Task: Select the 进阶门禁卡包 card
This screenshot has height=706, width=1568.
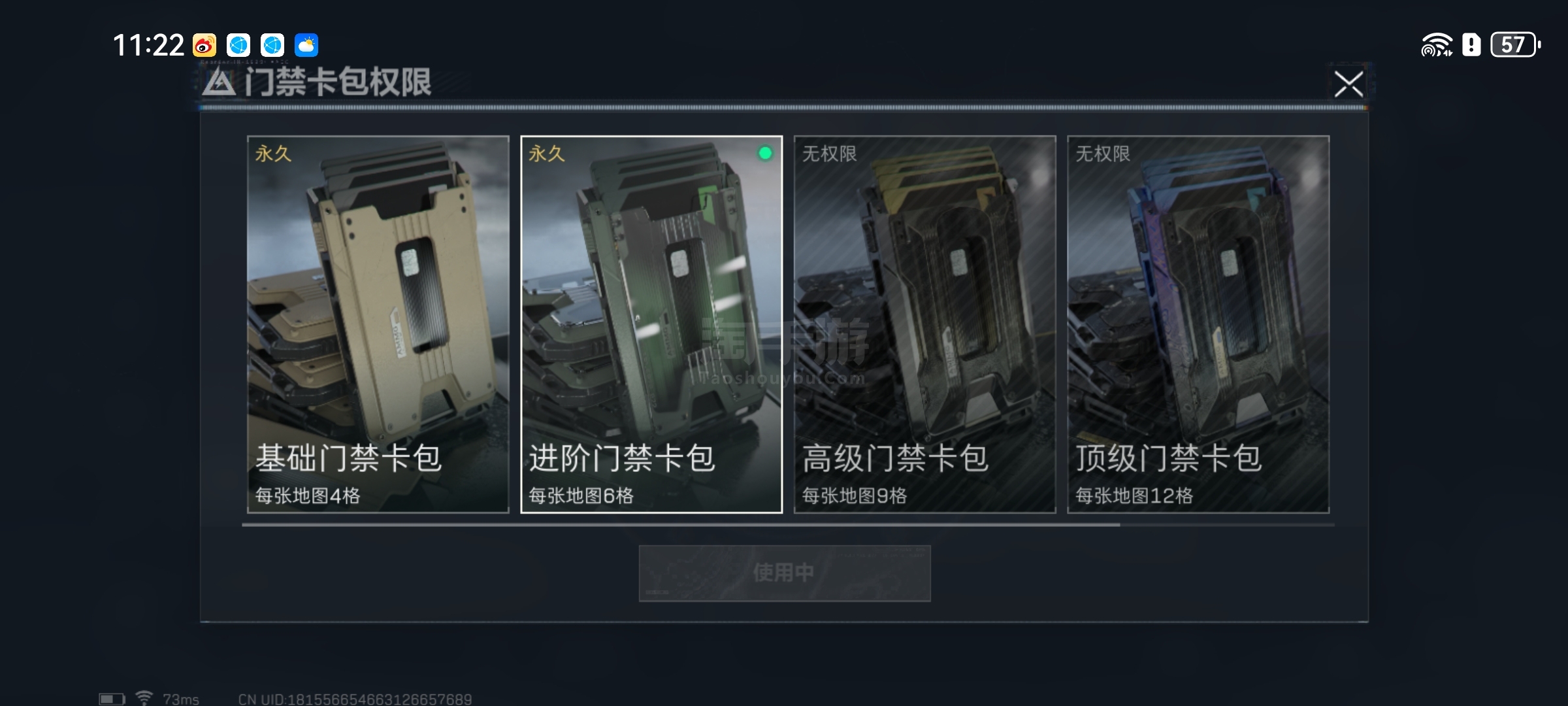Action: 651,324
